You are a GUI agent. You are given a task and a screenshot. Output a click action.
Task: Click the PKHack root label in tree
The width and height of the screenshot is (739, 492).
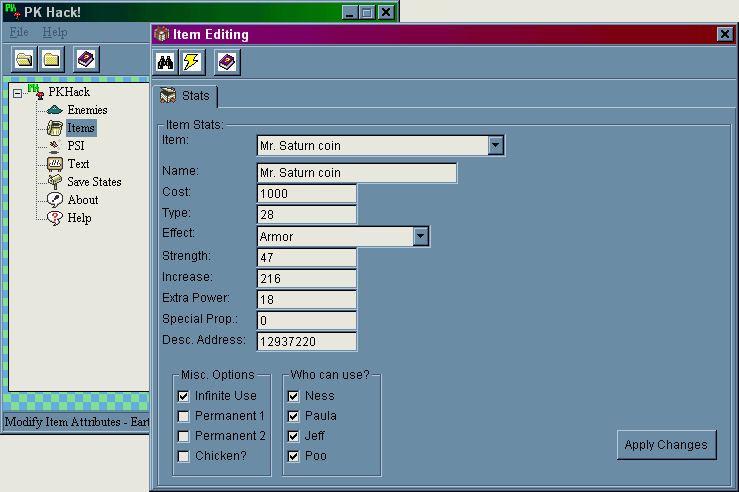[x=69, y=92]
